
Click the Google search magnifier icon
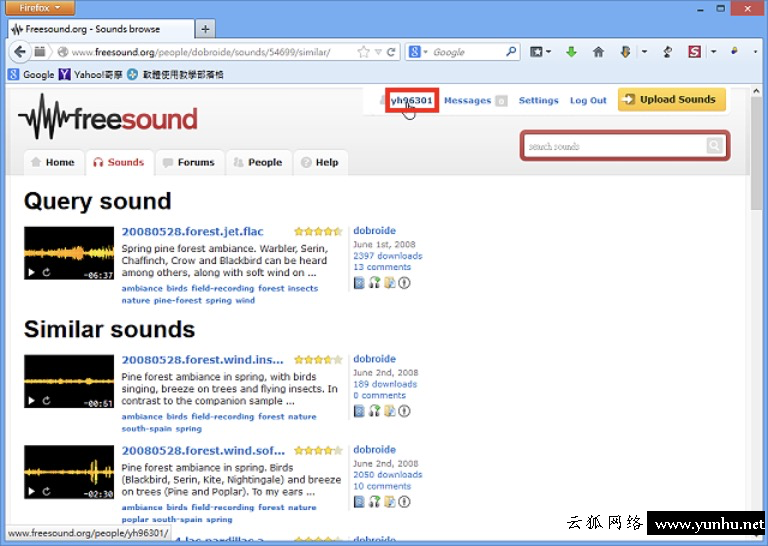[511, 51]
